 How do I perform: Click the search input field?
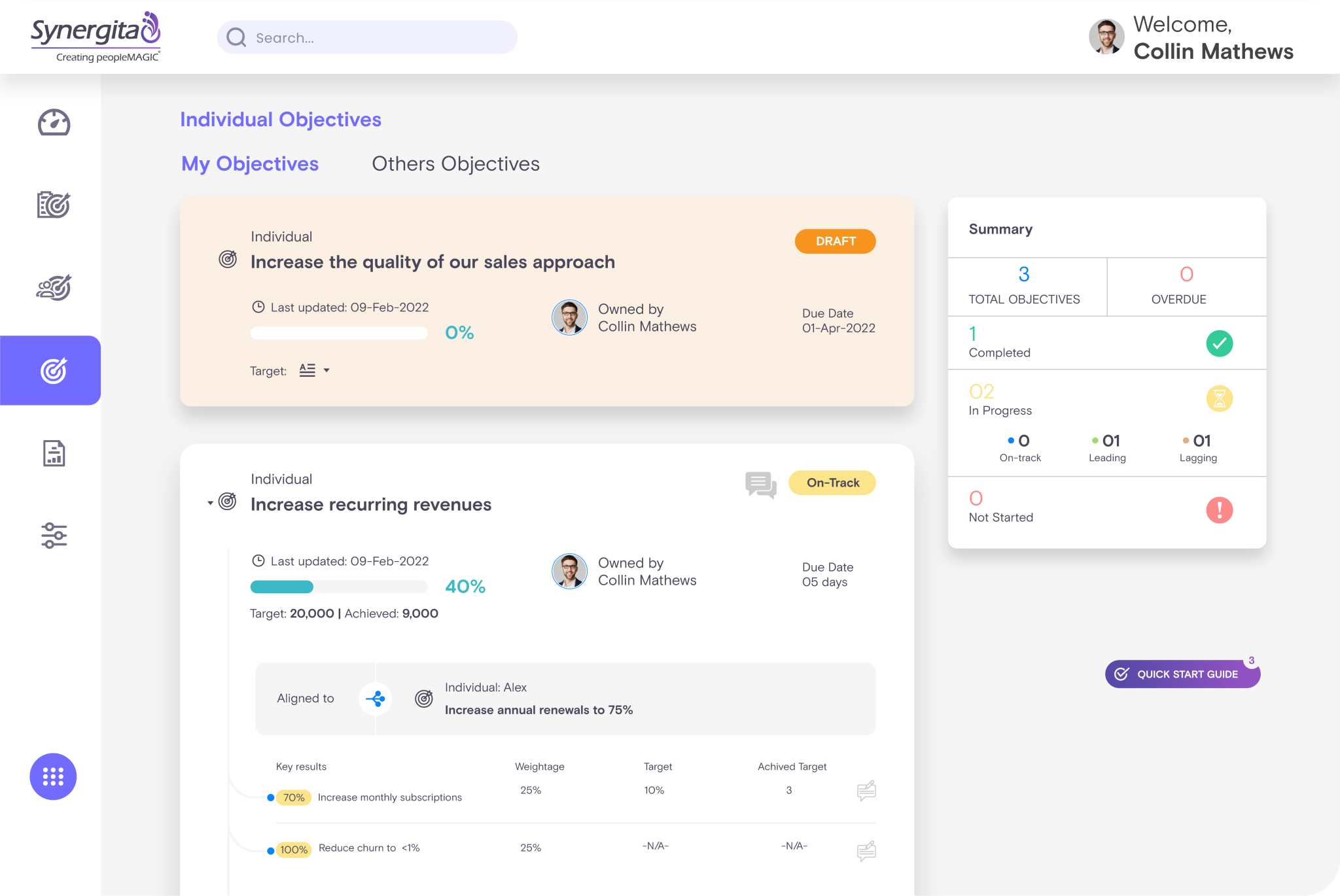pos(366,37)
